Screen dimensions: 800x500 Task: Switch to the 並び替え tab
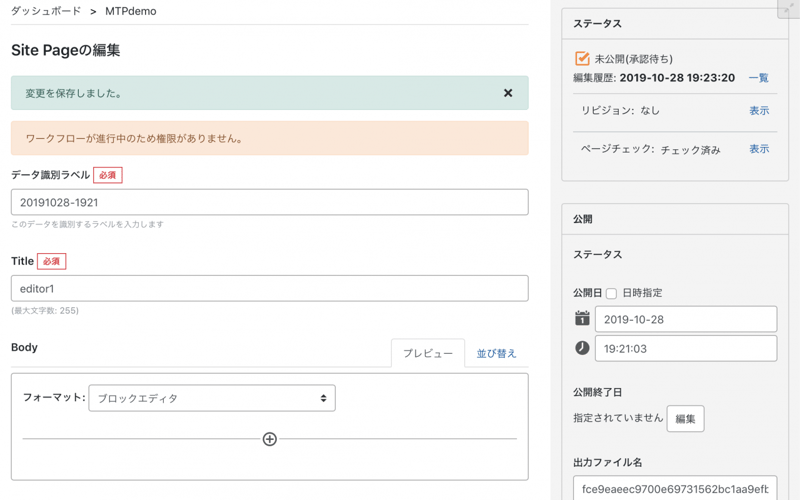pyautogui.click(x=496, y=354)
